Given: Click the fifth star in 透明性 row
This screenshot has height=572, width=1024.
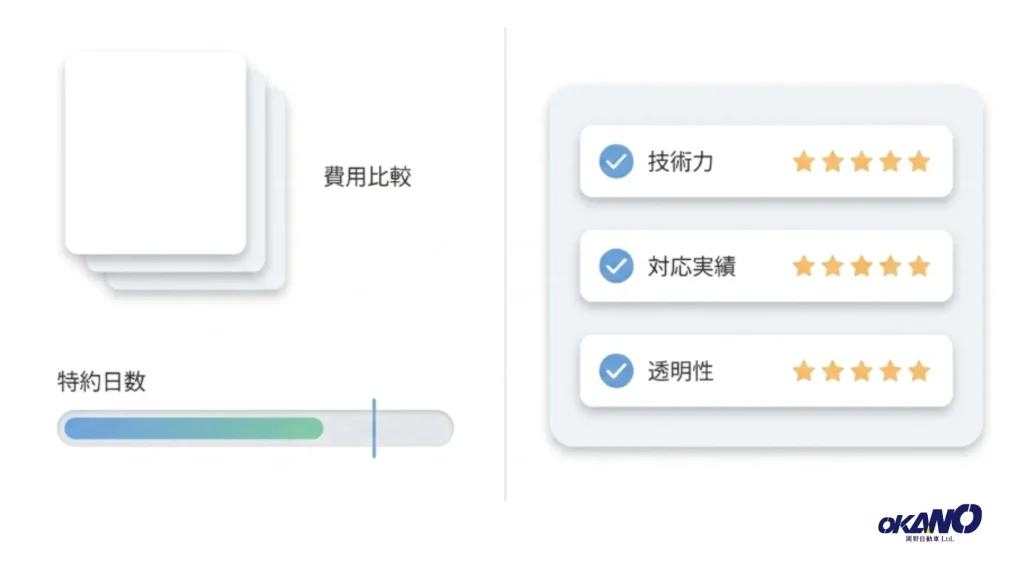Looking at the screenshot, I should tap(919, 371).
